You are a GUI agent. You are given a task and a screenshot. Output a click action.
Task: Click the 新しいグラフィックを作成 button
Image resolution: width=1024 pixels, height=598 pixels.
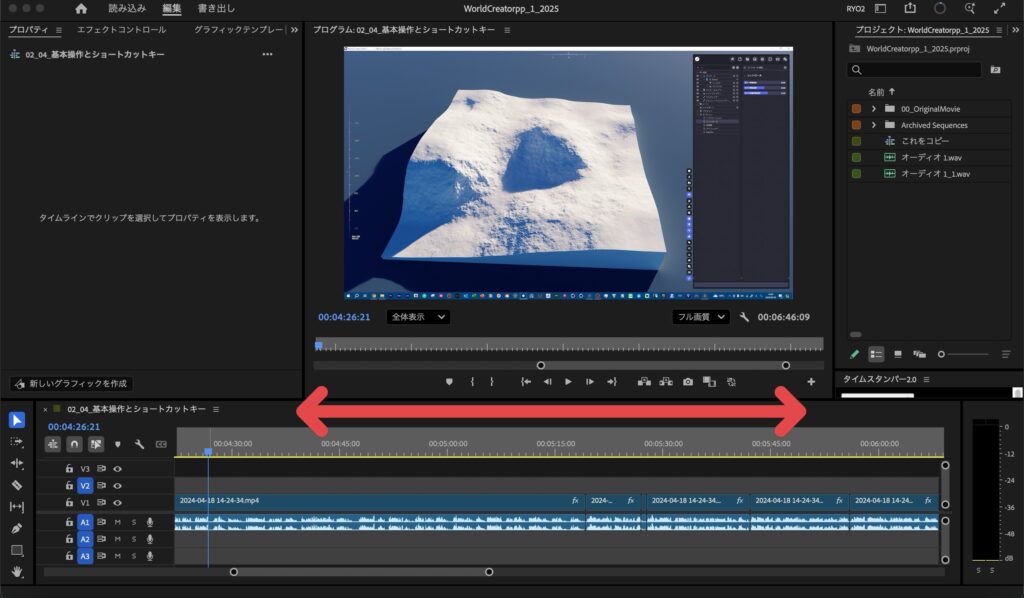[71, 384]
